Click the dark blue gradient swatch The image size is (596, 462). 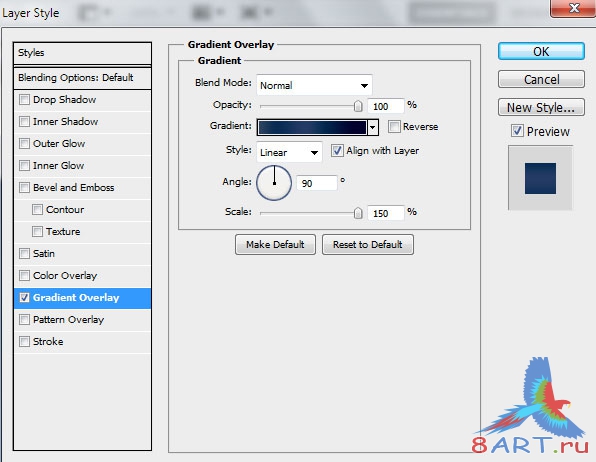tap(312, 127)
